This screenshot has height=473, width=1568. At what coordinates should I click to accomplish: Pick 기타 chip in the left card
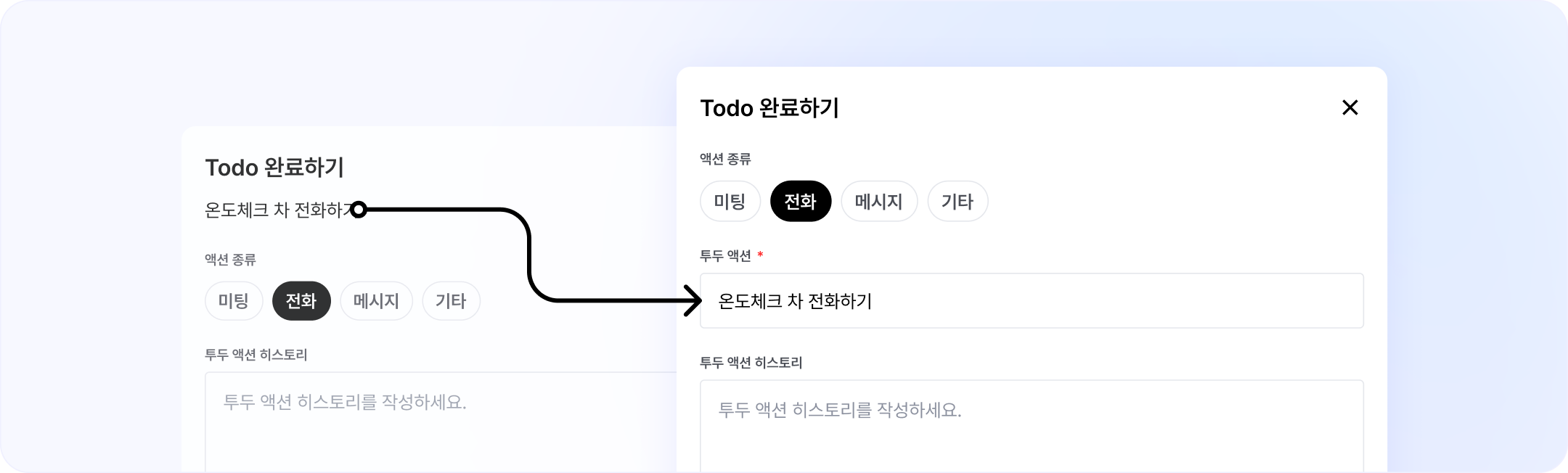pyautogui.click(x=451, y=301)
